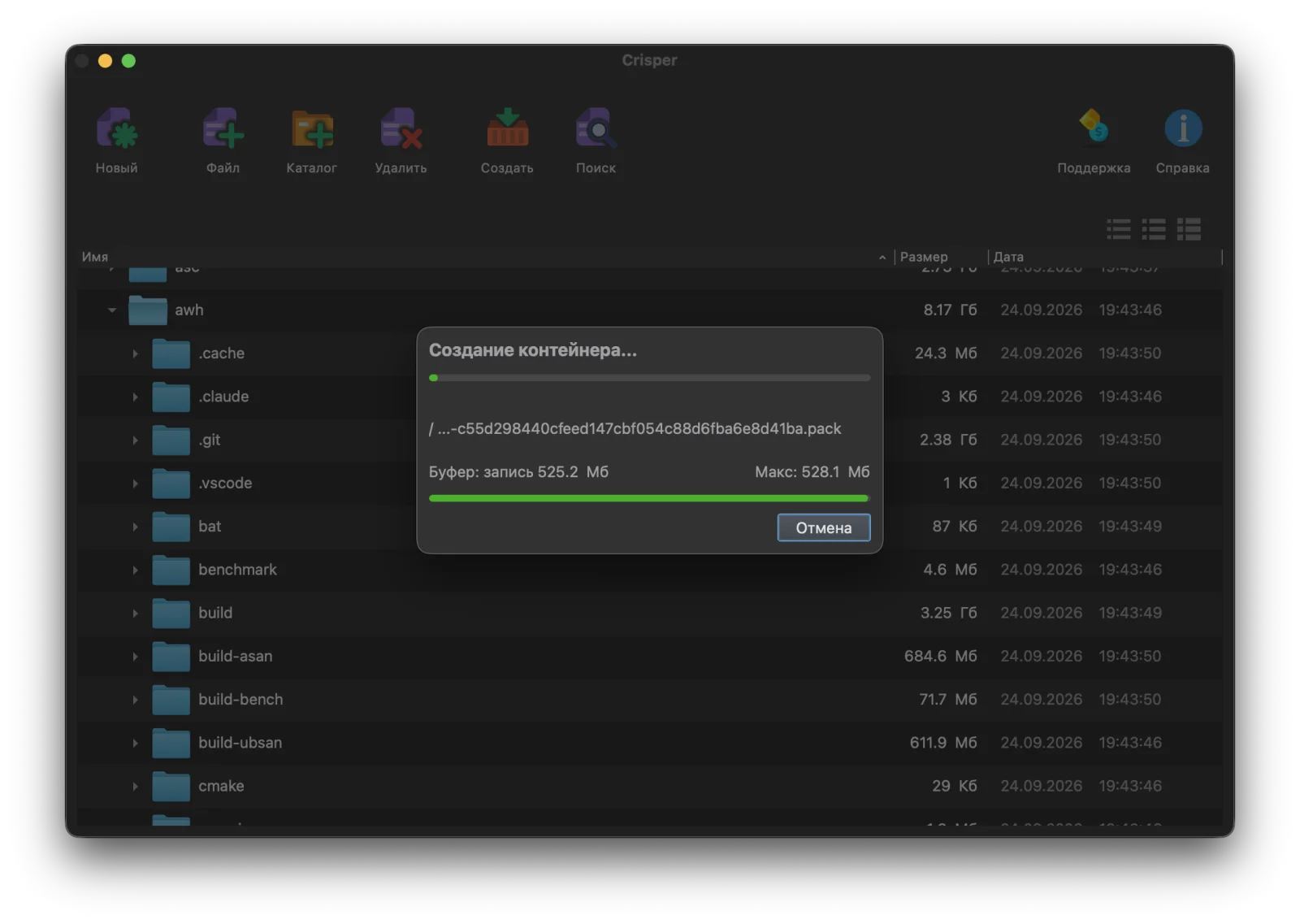Click the Буфер: запись 525.2 Мб label
Viewport: 1300px width, 924px height.
point(518,472)
